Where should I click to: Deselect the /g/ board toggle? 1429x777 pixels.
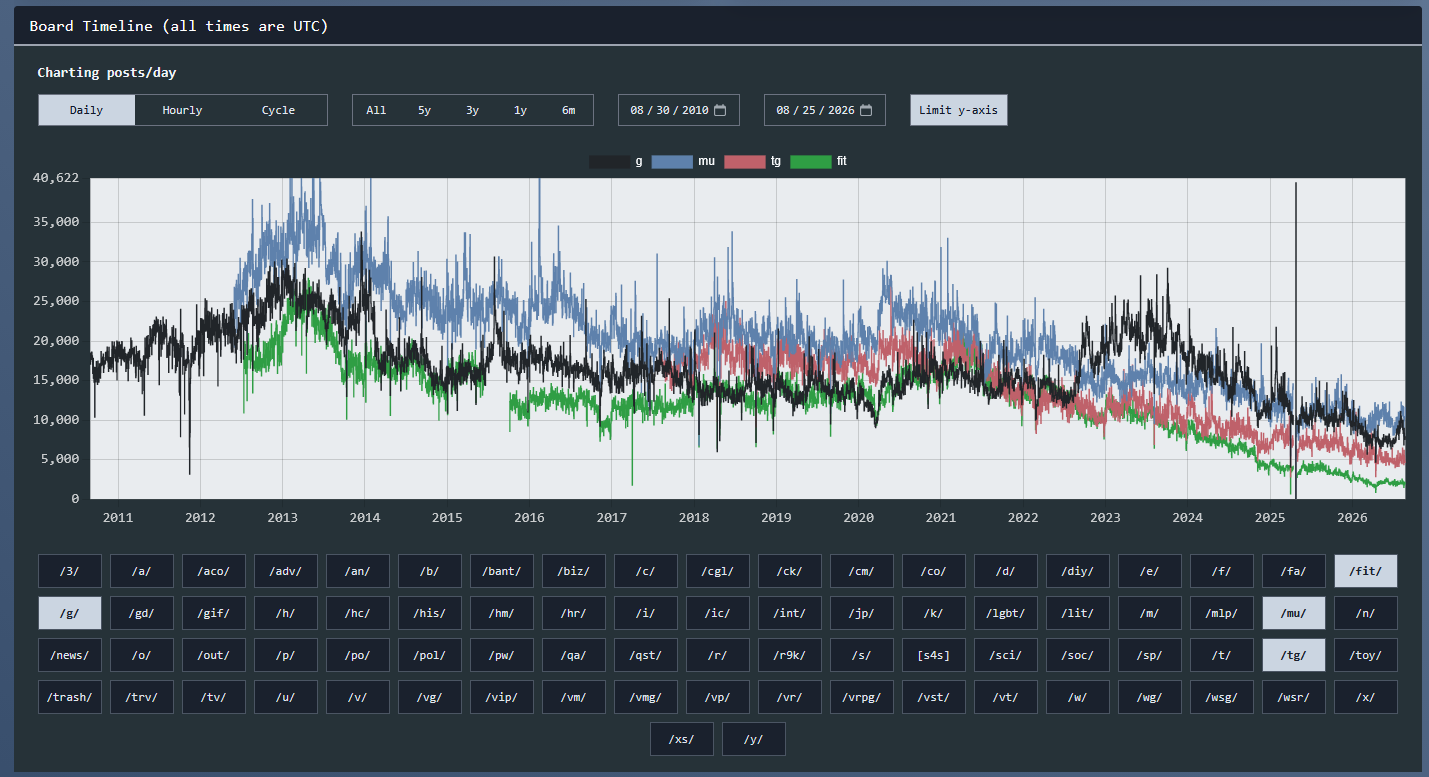click(x=69, y=613)
